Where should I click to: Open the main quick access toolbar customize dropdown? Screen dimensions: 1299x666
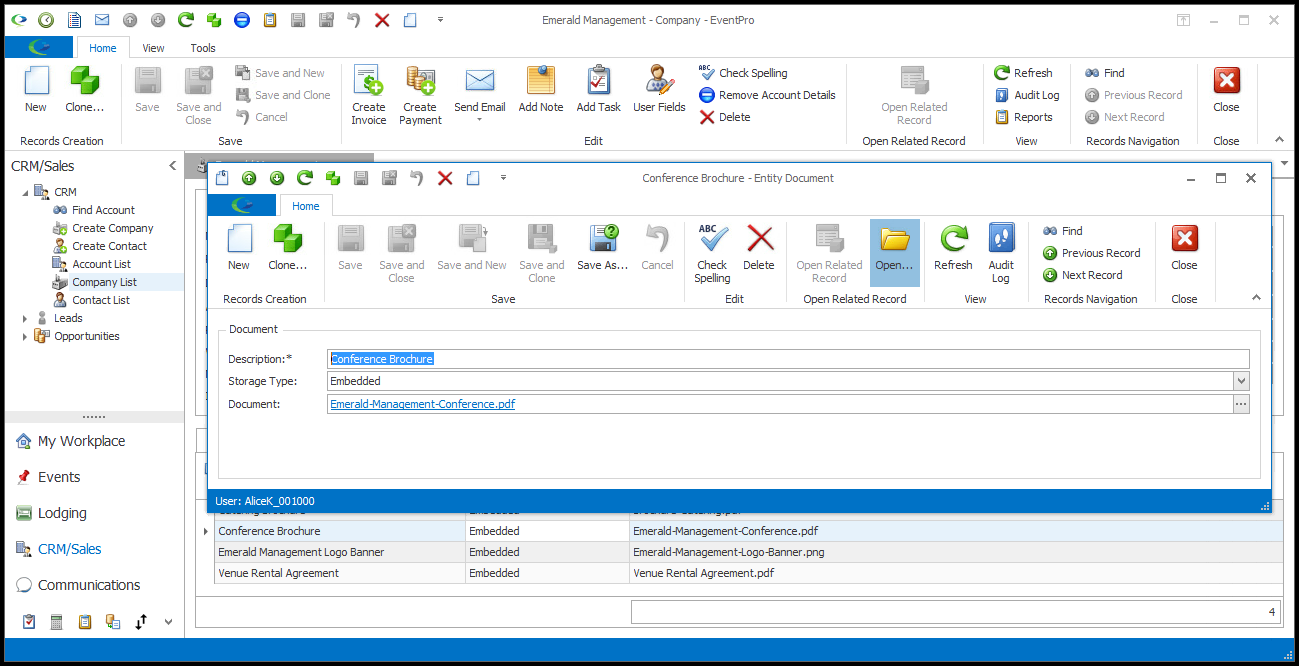point(440,20)
